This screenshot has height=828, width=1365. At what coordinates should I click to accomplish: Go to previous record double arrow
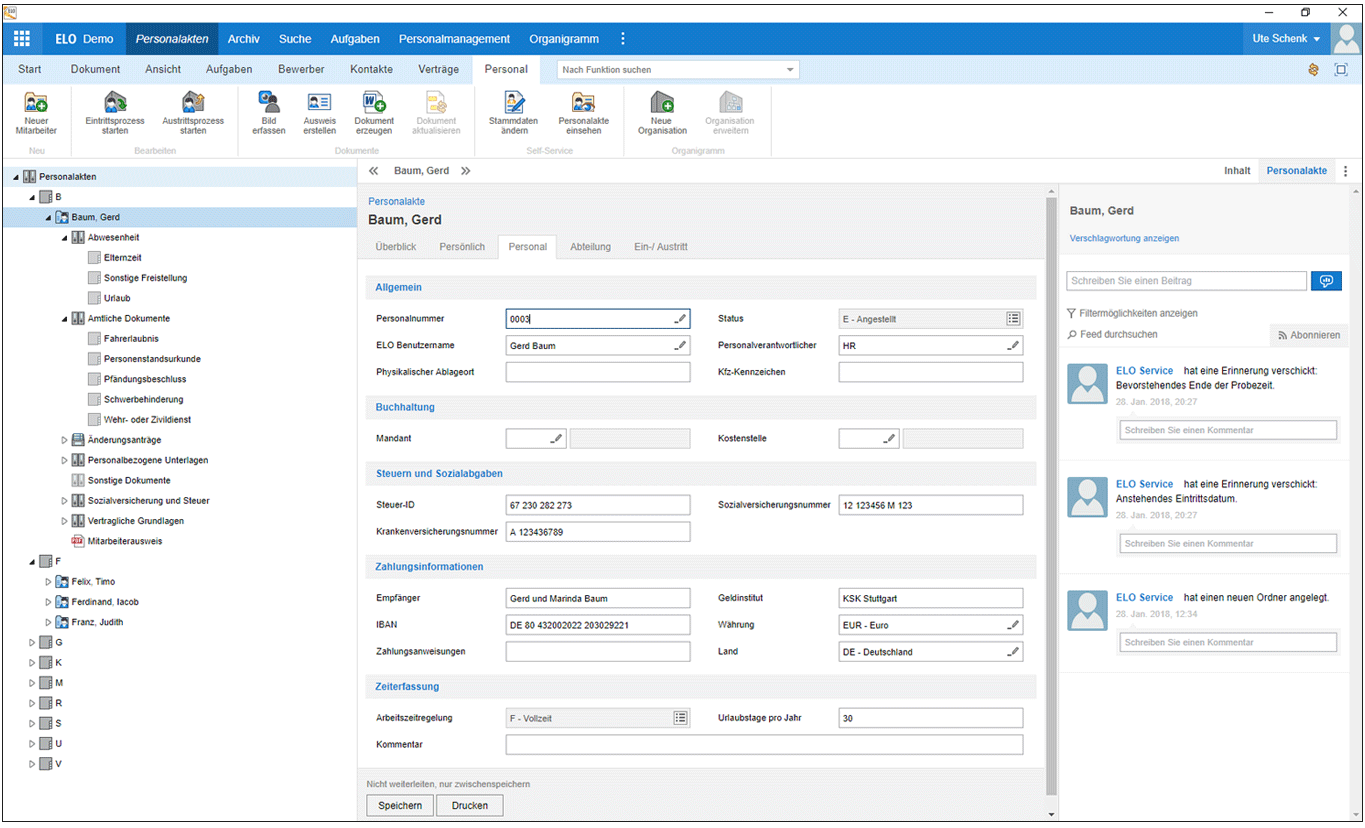click(x=374, y=171)
